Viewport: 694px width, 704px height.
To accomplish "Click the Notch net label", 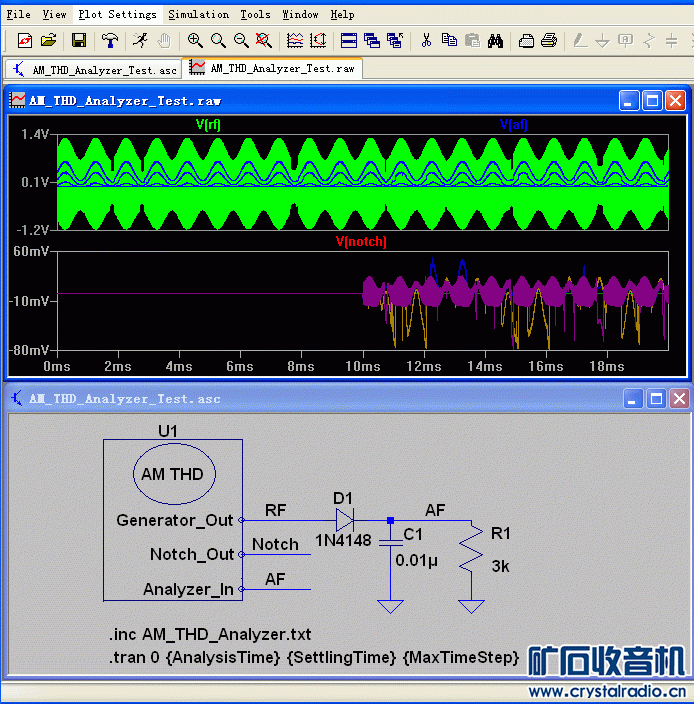I will 275,544.
